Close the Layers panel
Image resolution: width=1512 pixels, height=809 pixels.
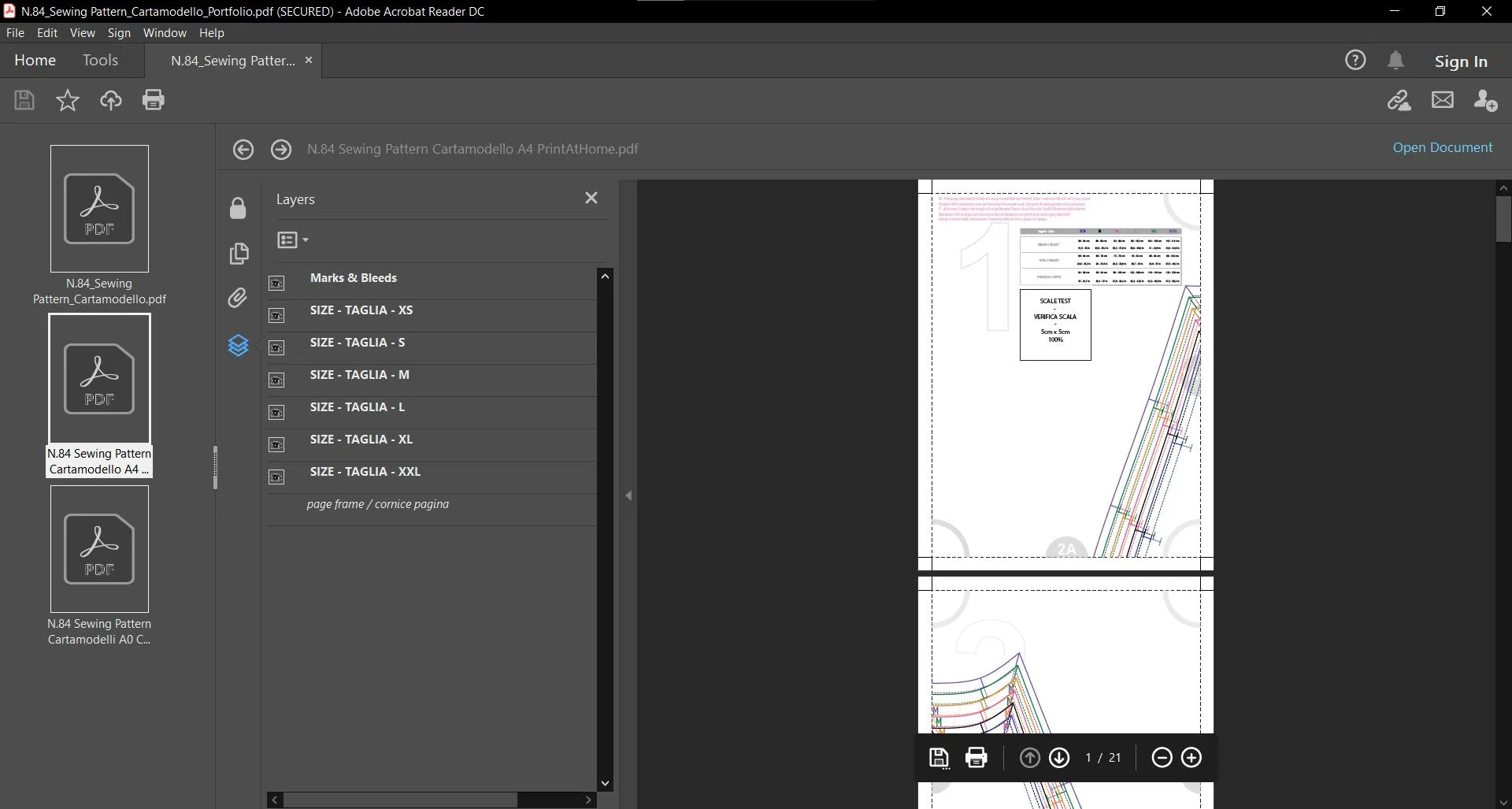tap(591, 198)
